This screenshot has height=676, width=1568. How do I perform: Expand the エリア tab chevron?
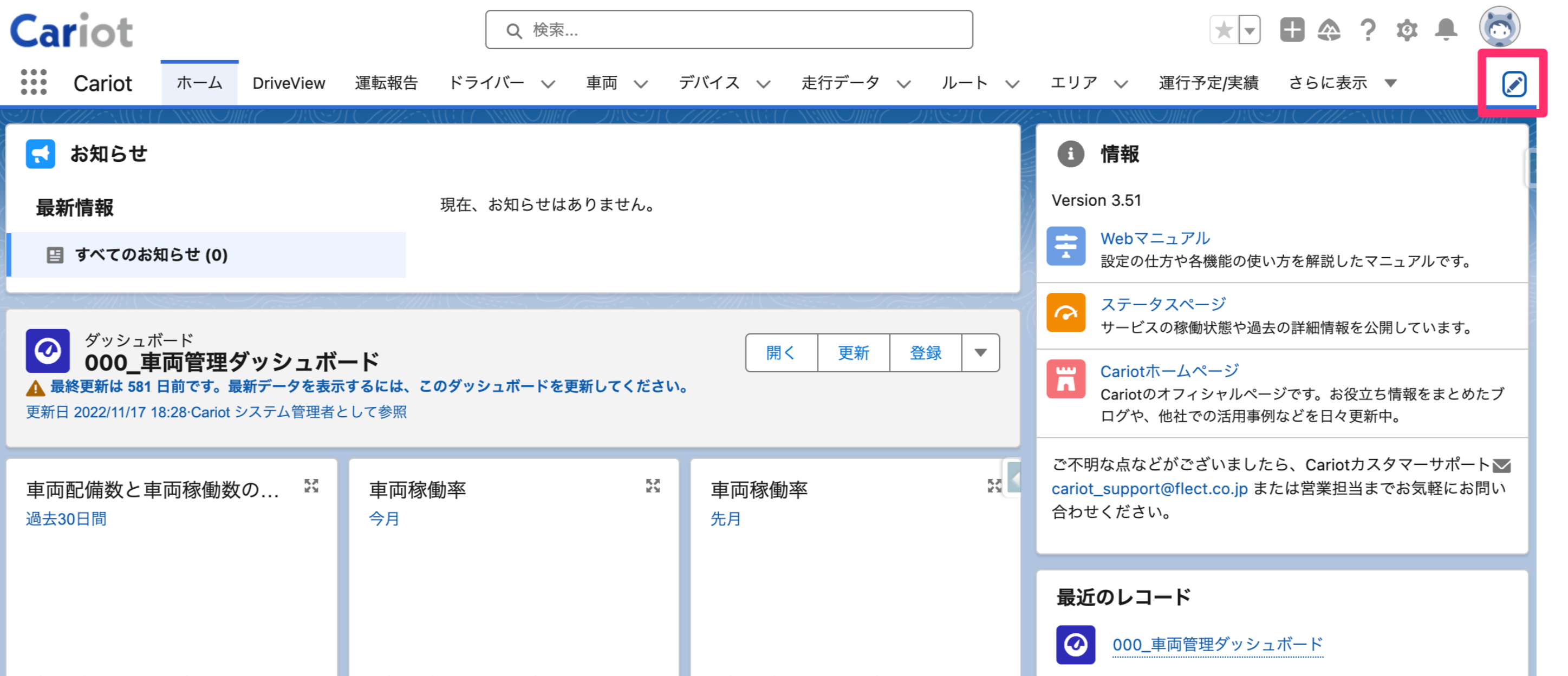[x=1121, y=84]
